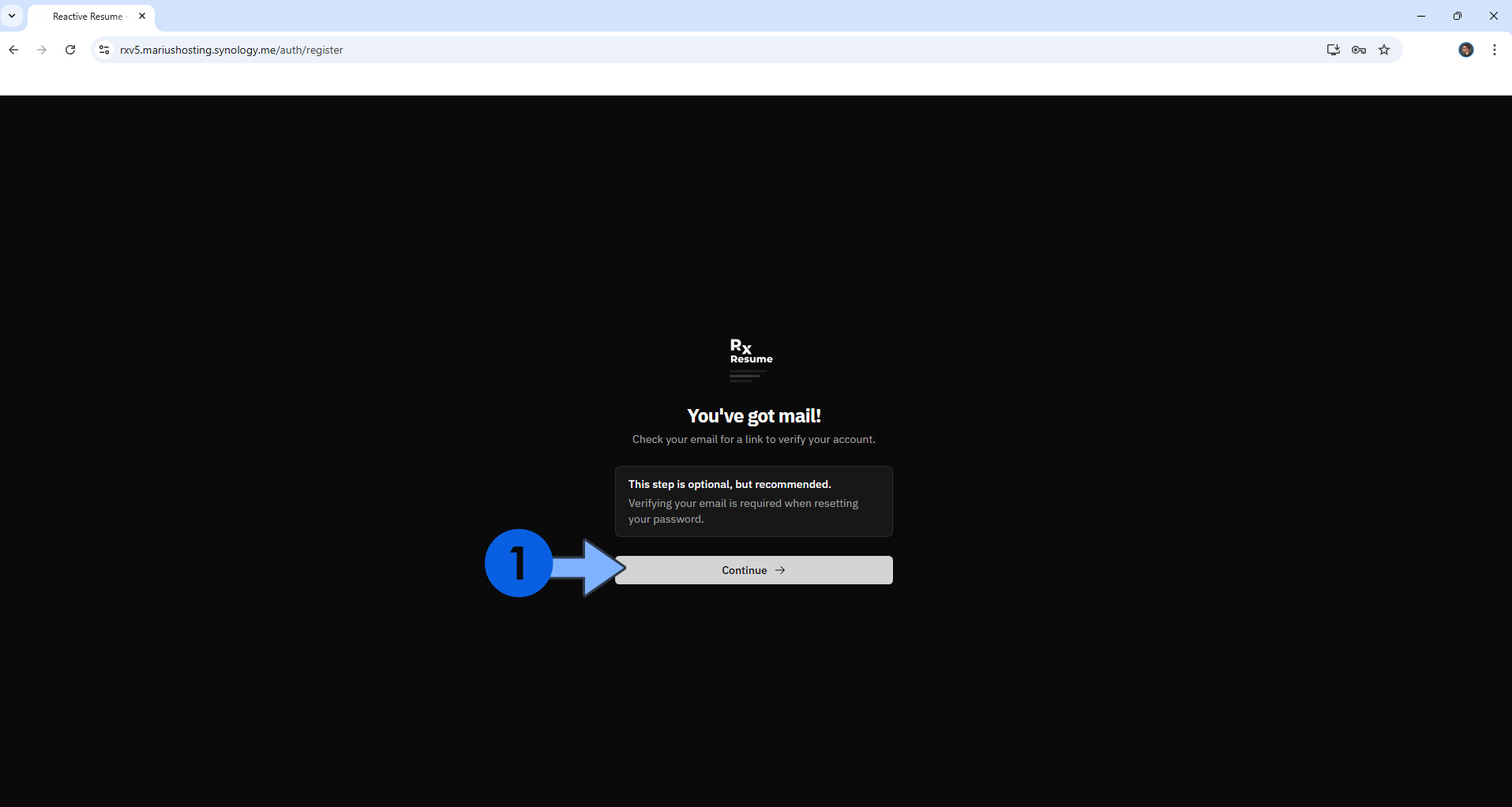This screenshot has height=807, width=1512.
Task: Click the optional step notice box
Action: tap(753, 501)
